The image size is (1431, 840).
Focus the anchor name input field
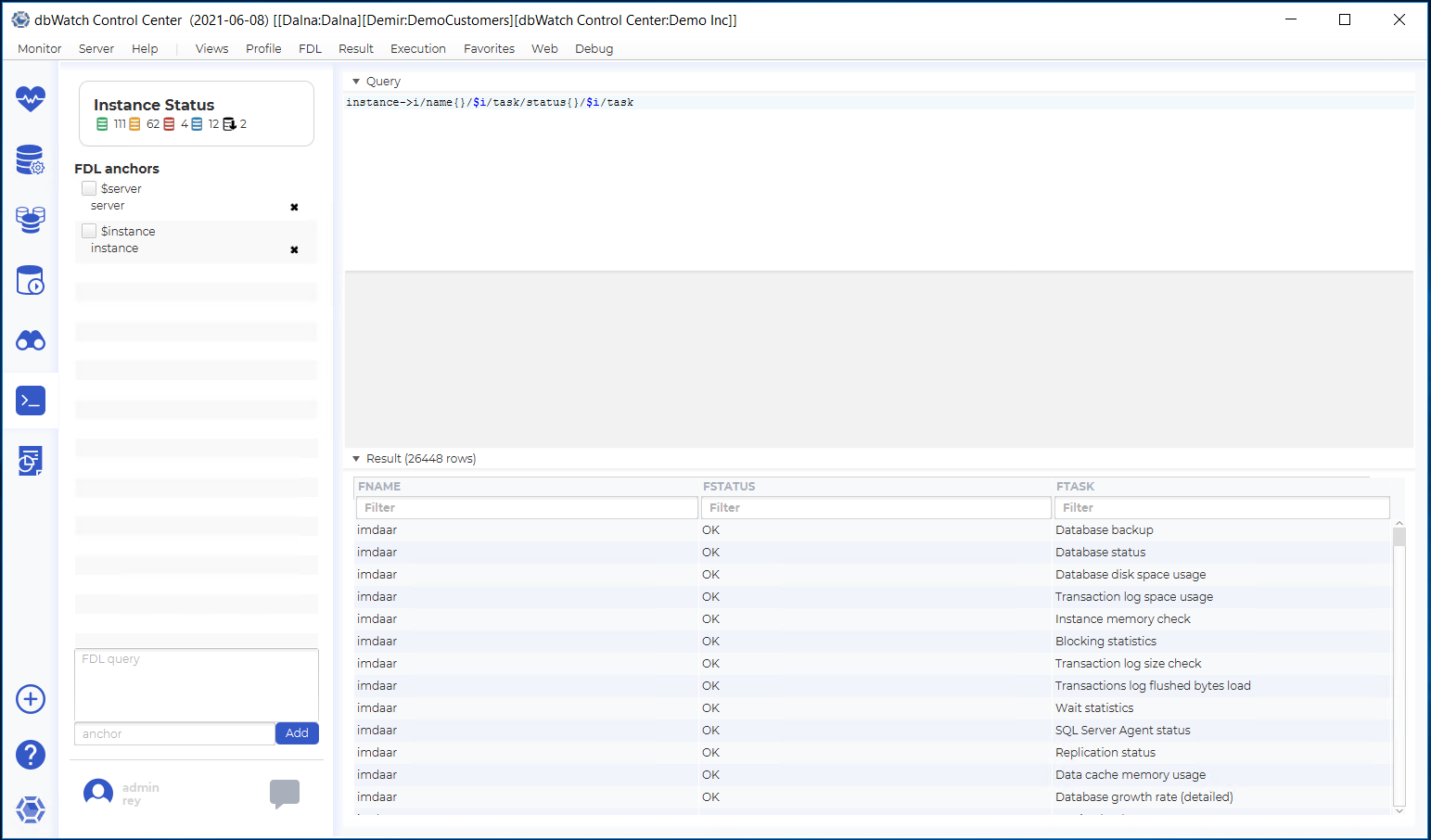(174, 733)
